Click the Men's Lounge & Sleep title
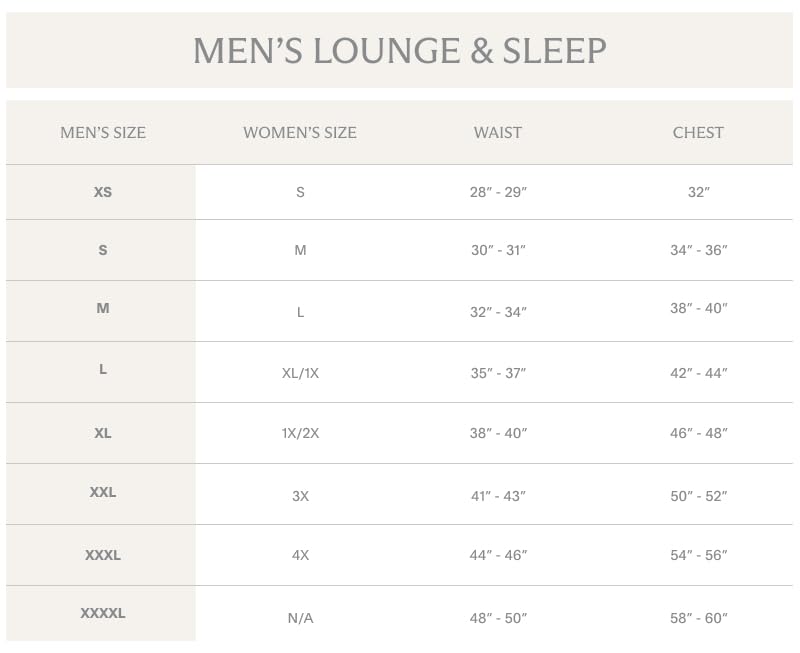The width and height of the screenshot is (800, 653). pos(400,50)
